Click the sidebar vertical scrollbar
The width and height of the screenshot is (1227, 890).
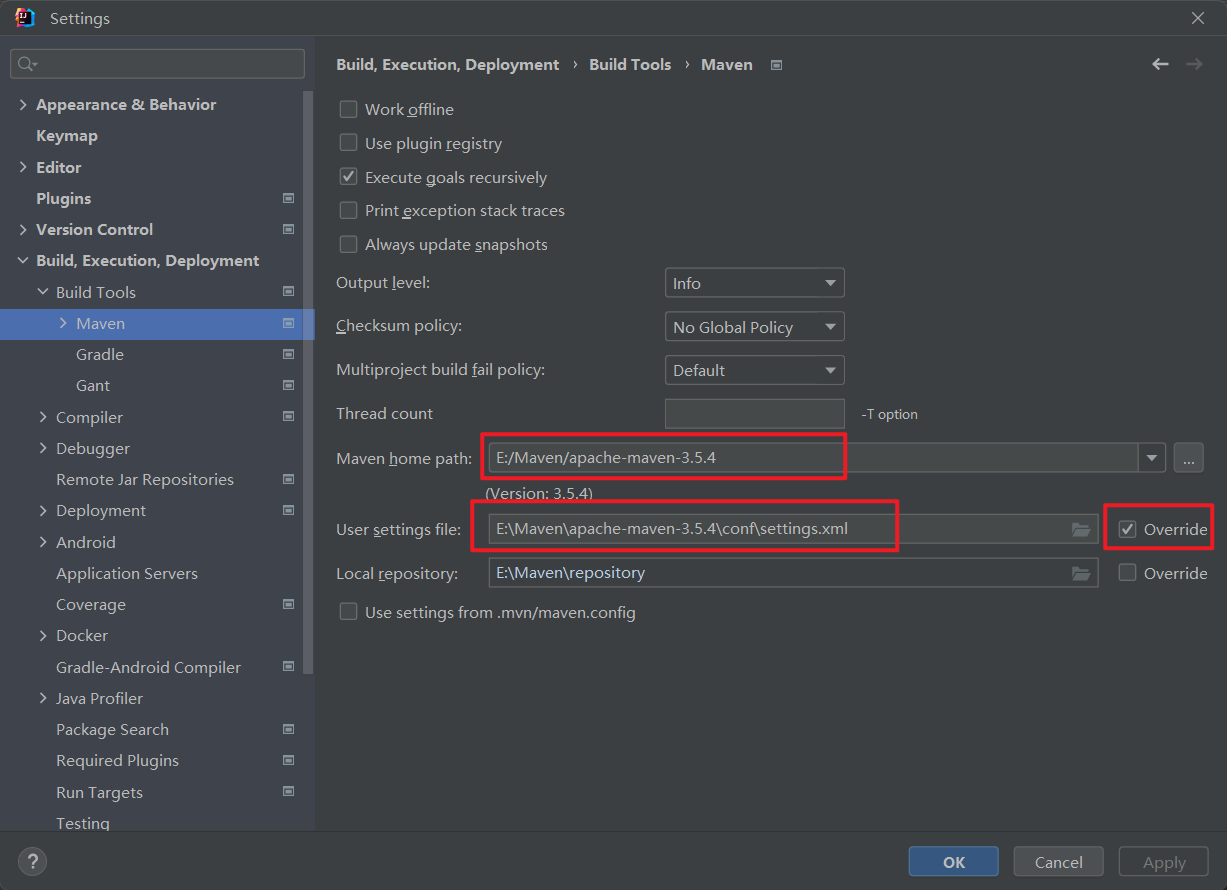point(309,380)
